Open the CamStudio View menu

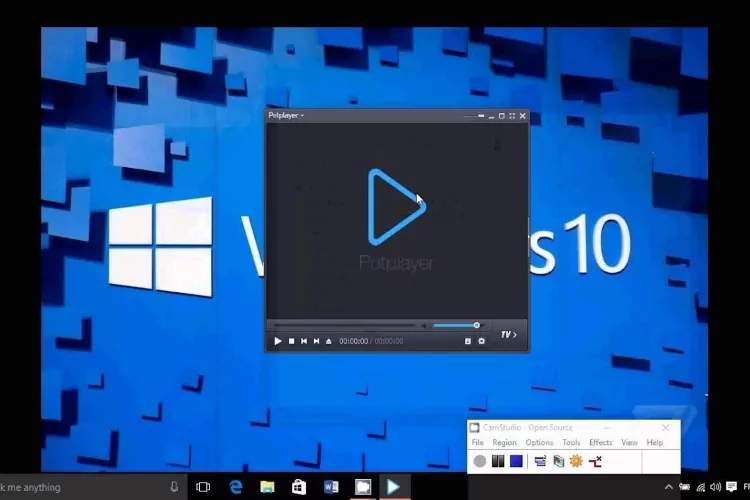coord(629,443)
